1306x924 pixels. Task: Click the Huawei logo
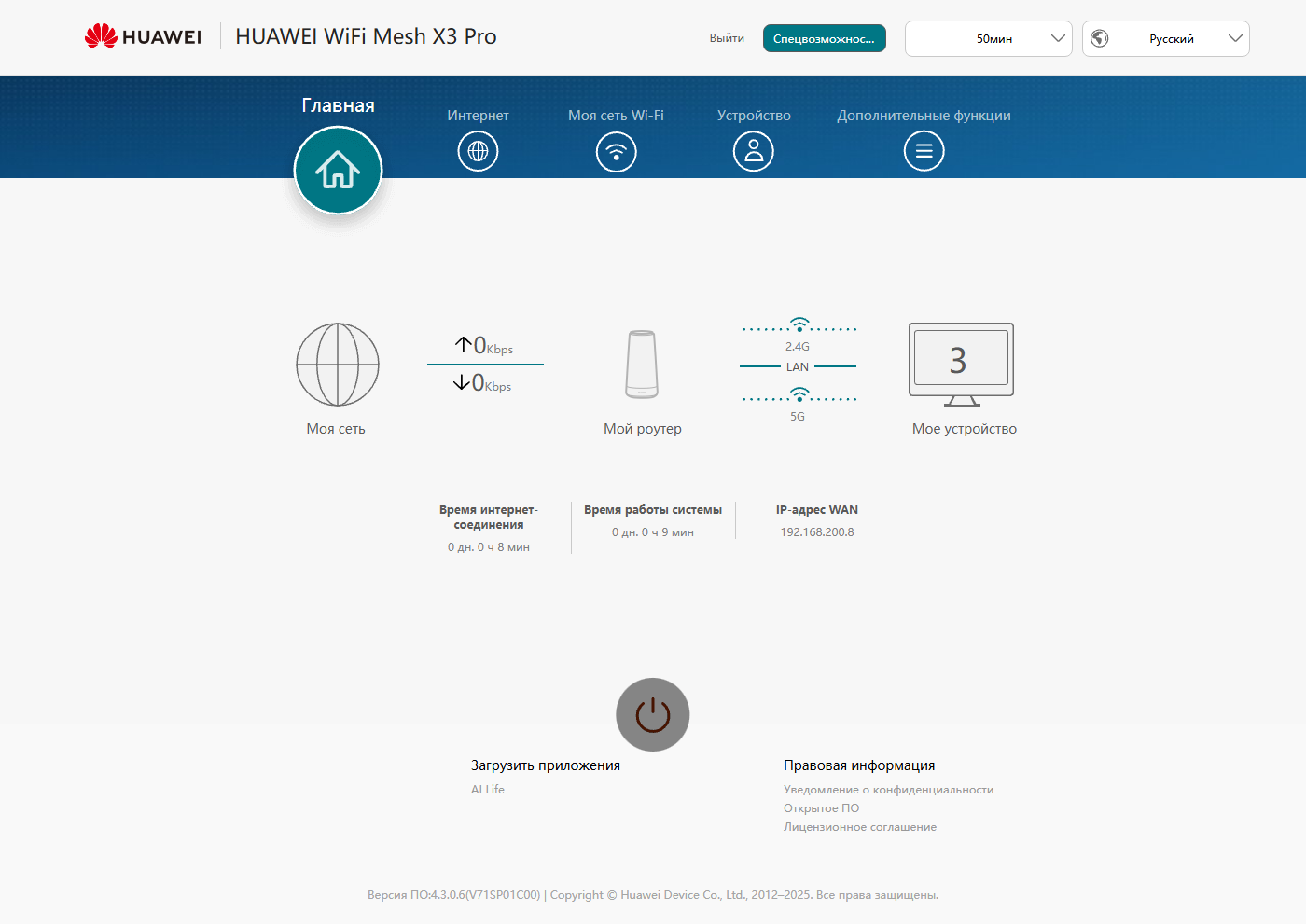[143, 36]
